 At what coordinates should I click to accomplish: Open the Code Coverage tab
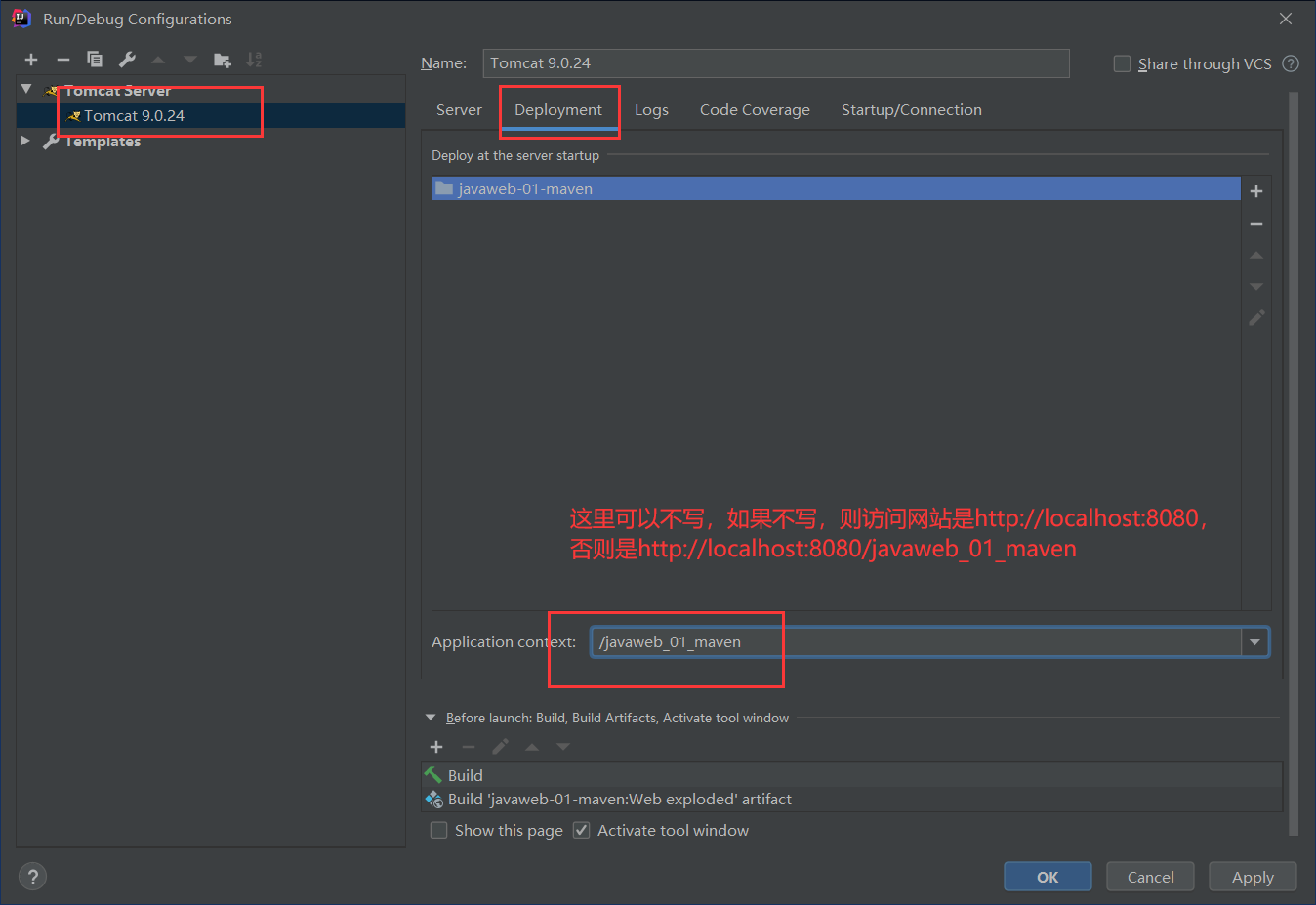point(755,109)
